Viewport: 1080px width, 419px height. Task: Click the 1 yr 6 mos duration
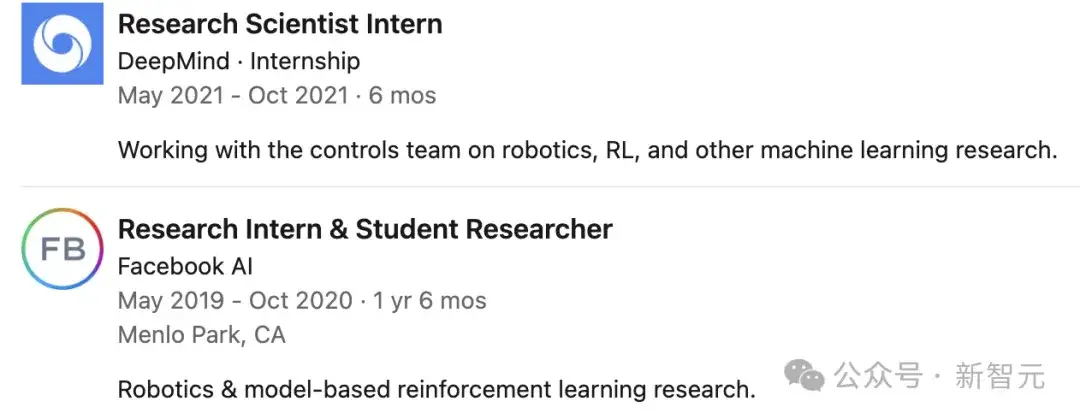(x=430, y=300)
